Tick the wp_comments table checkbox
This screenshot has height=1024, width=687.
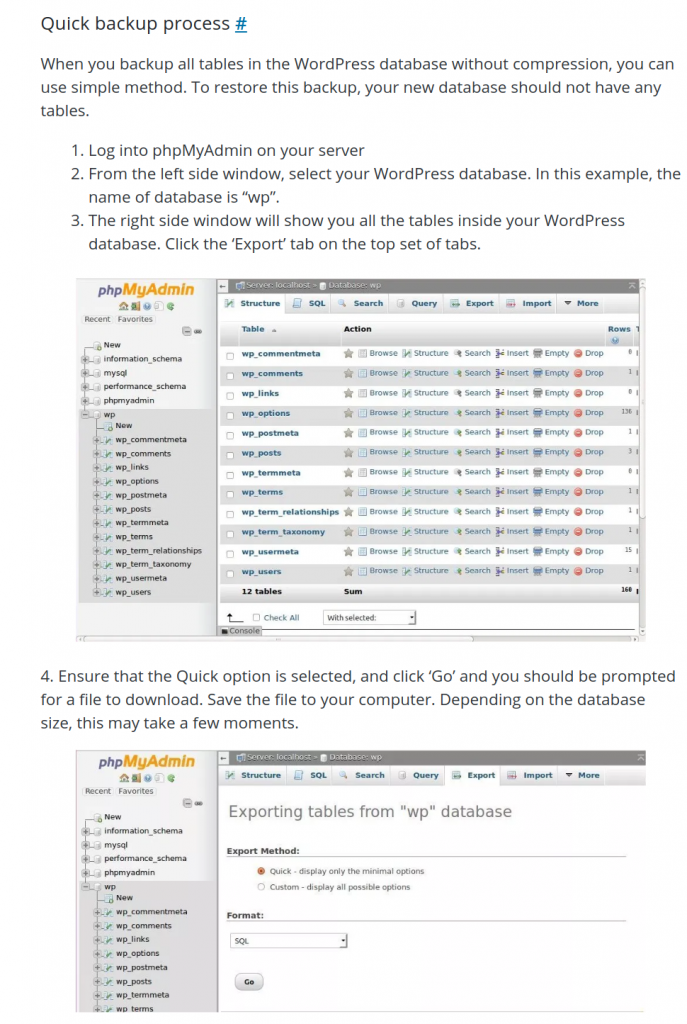tap(230, 376)
